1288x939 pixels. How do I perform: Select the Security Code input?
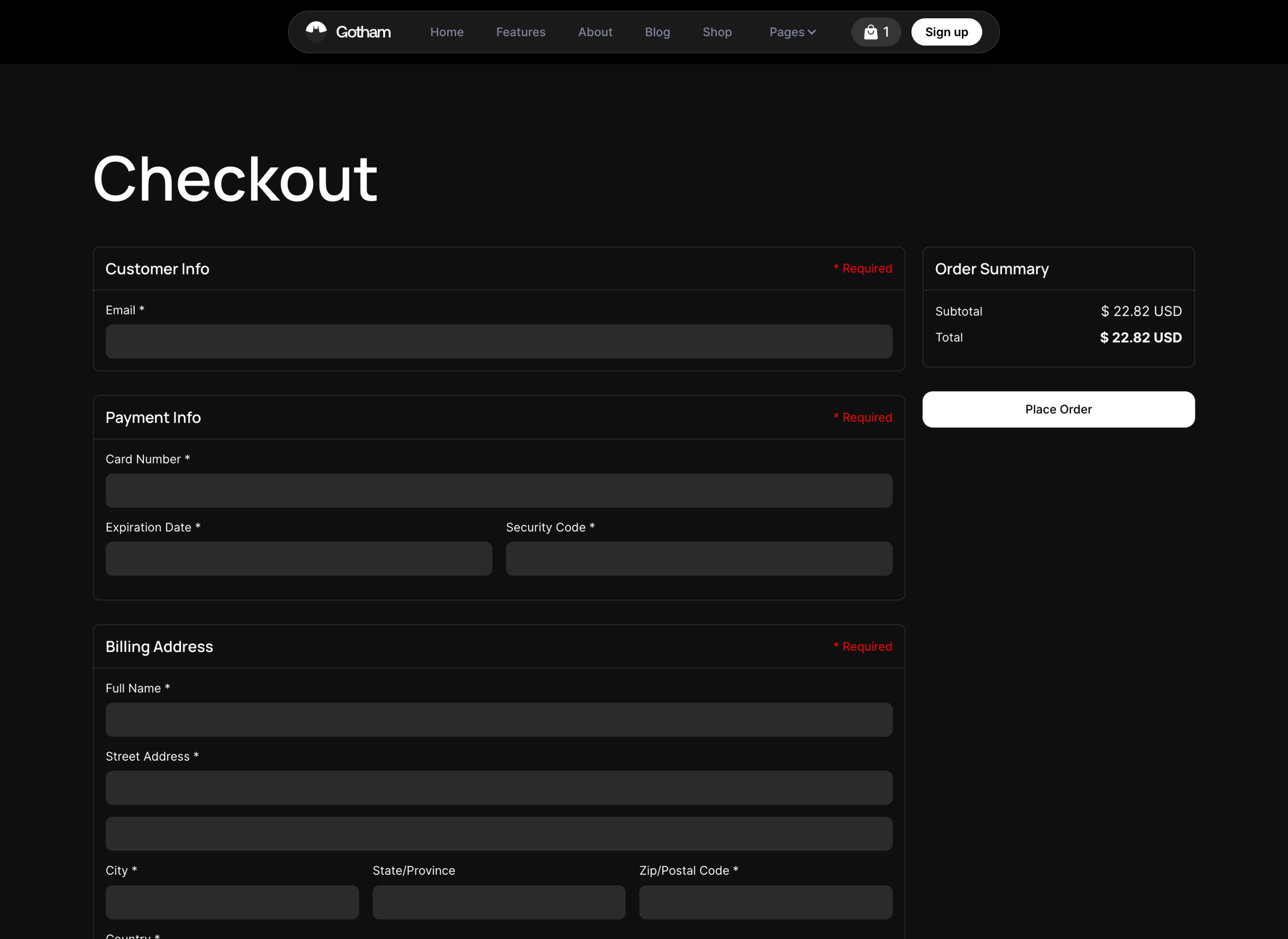click(x=699, y=559)
